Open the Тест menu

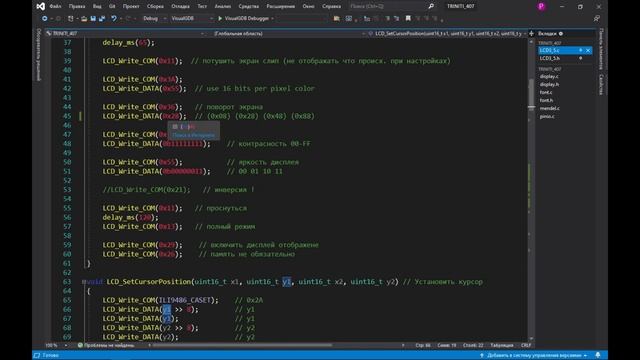[202, 7]
